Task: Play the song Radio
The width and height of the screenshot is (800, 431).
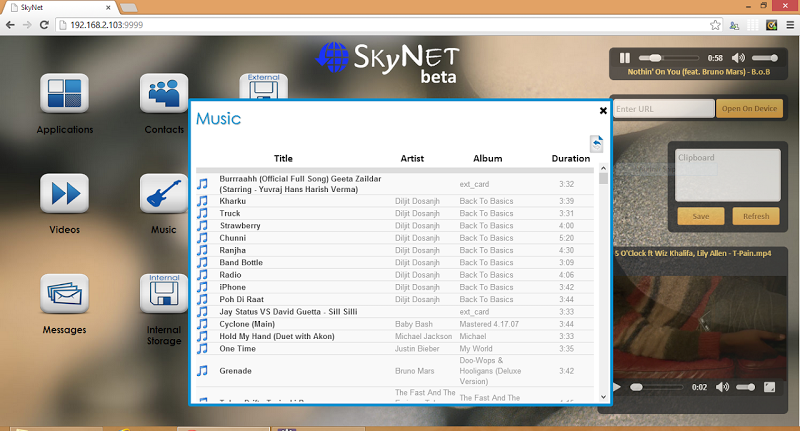Action: 230,274
